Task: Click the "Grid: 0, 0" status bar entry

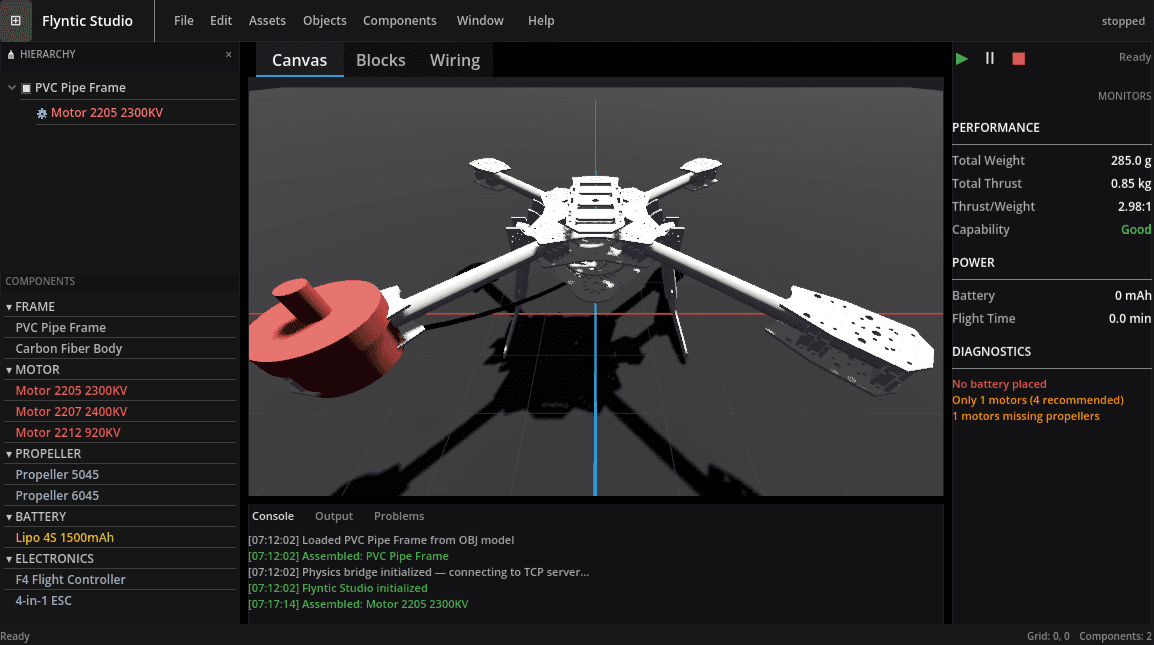Action: pyautogui.click(x=1048, y=636)
